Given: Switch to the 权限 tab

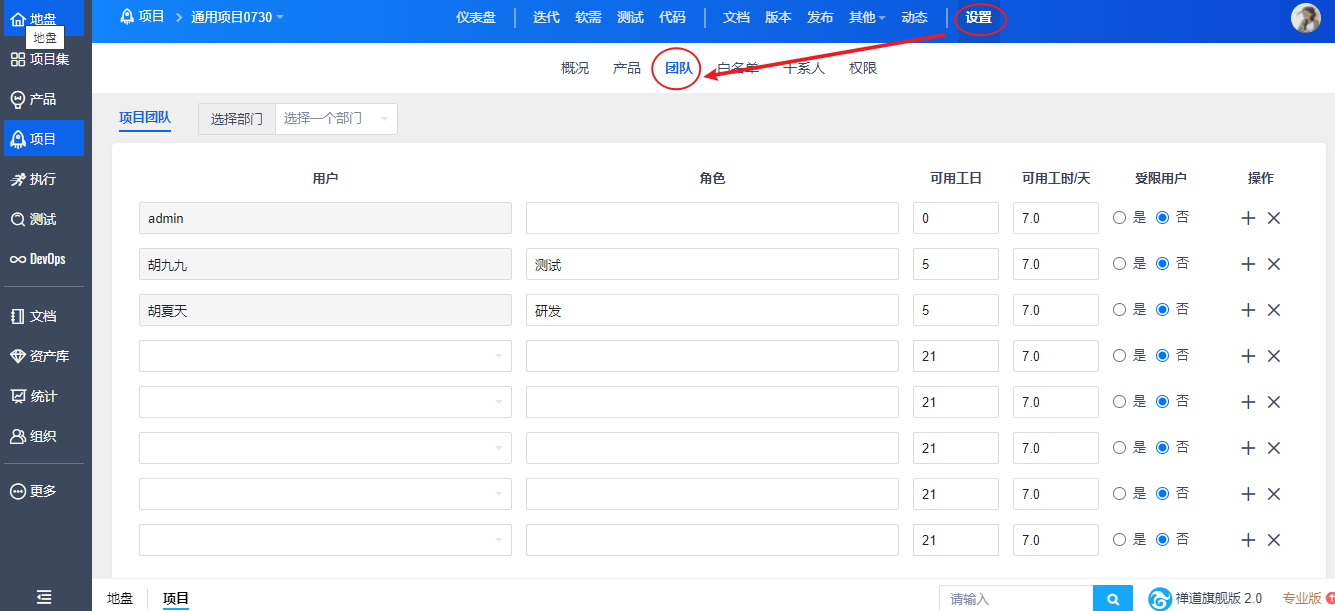Looking at the screenshot, I should [863, 68].
